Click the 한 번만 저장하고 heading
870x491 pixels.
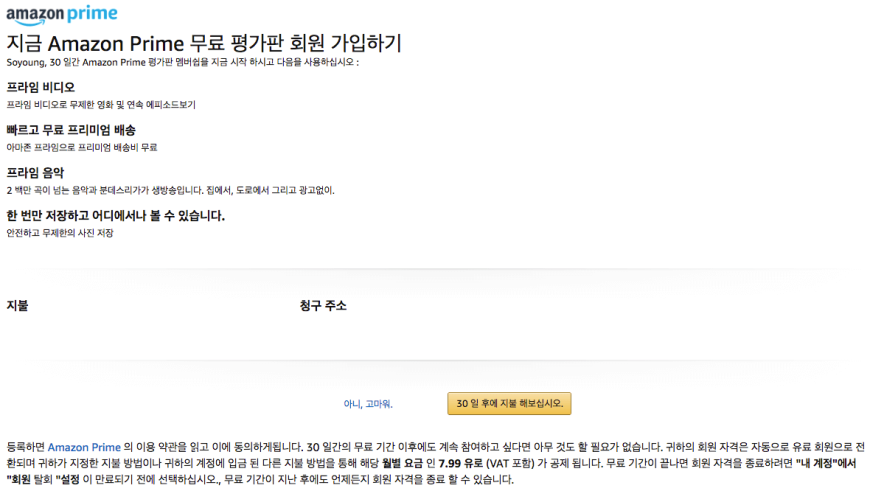(115, 215)
